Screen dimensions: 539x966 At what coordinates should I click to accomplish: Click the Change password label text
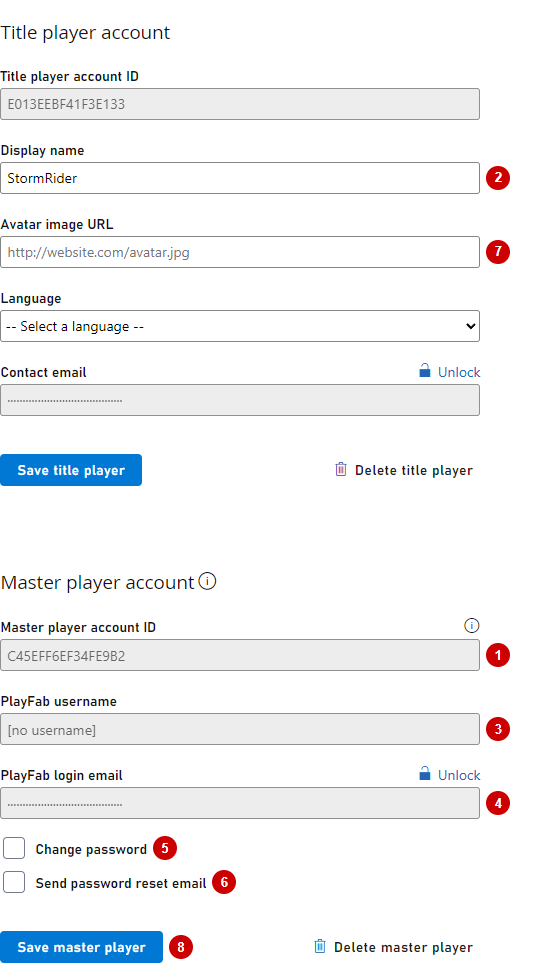tap(91, 850)
